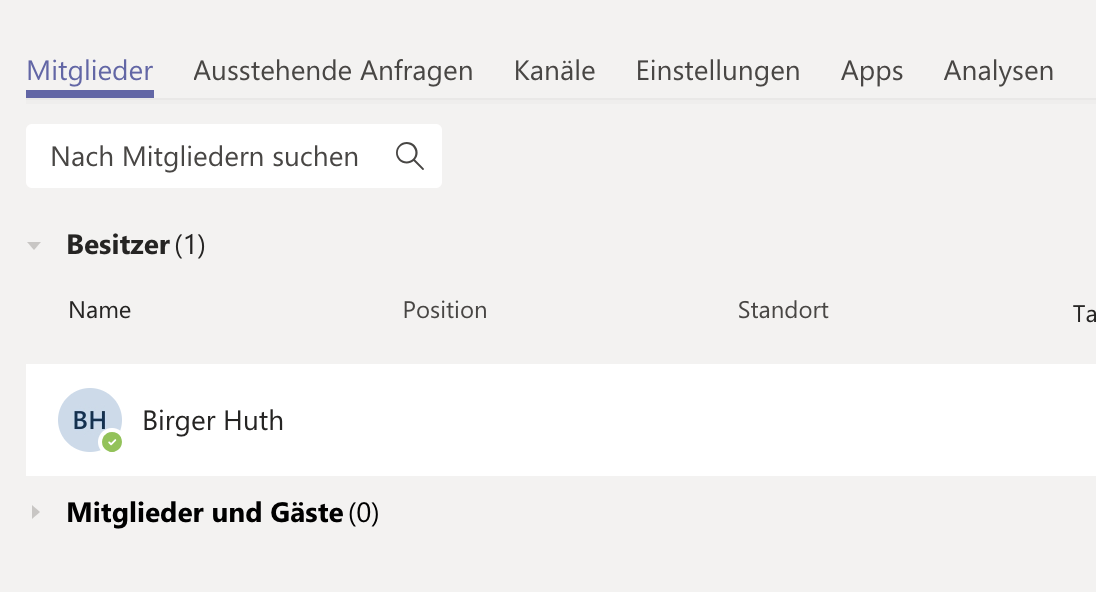Switch to Ausstehende Anfragen tab
Image resolution: width=1096 pixels, height=592 pixels.
point(333,71)
